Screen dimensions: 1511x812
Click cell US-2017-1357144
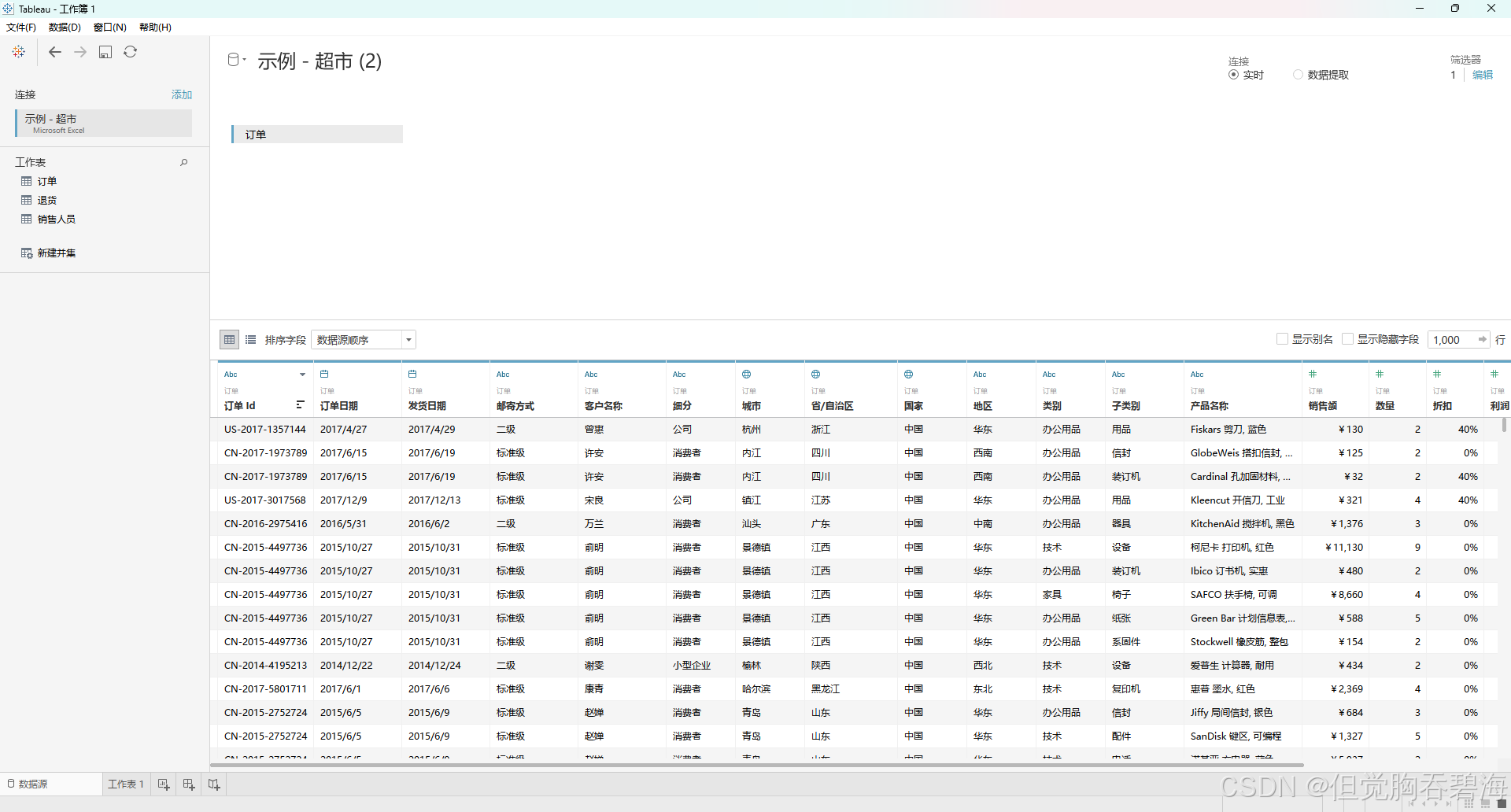click(x=265, y=430)
